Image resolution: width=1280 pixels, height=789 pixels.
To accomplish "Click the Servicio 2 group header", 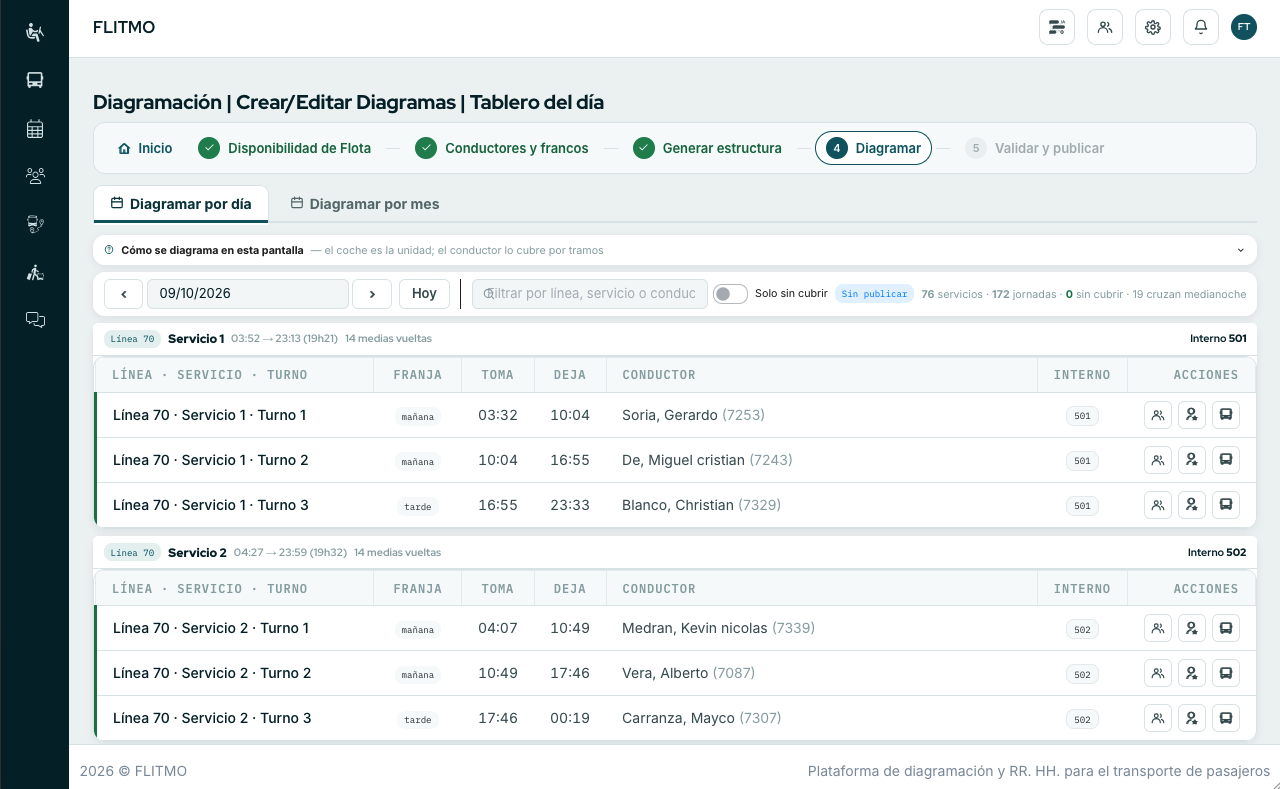I will tap(675, 552).
